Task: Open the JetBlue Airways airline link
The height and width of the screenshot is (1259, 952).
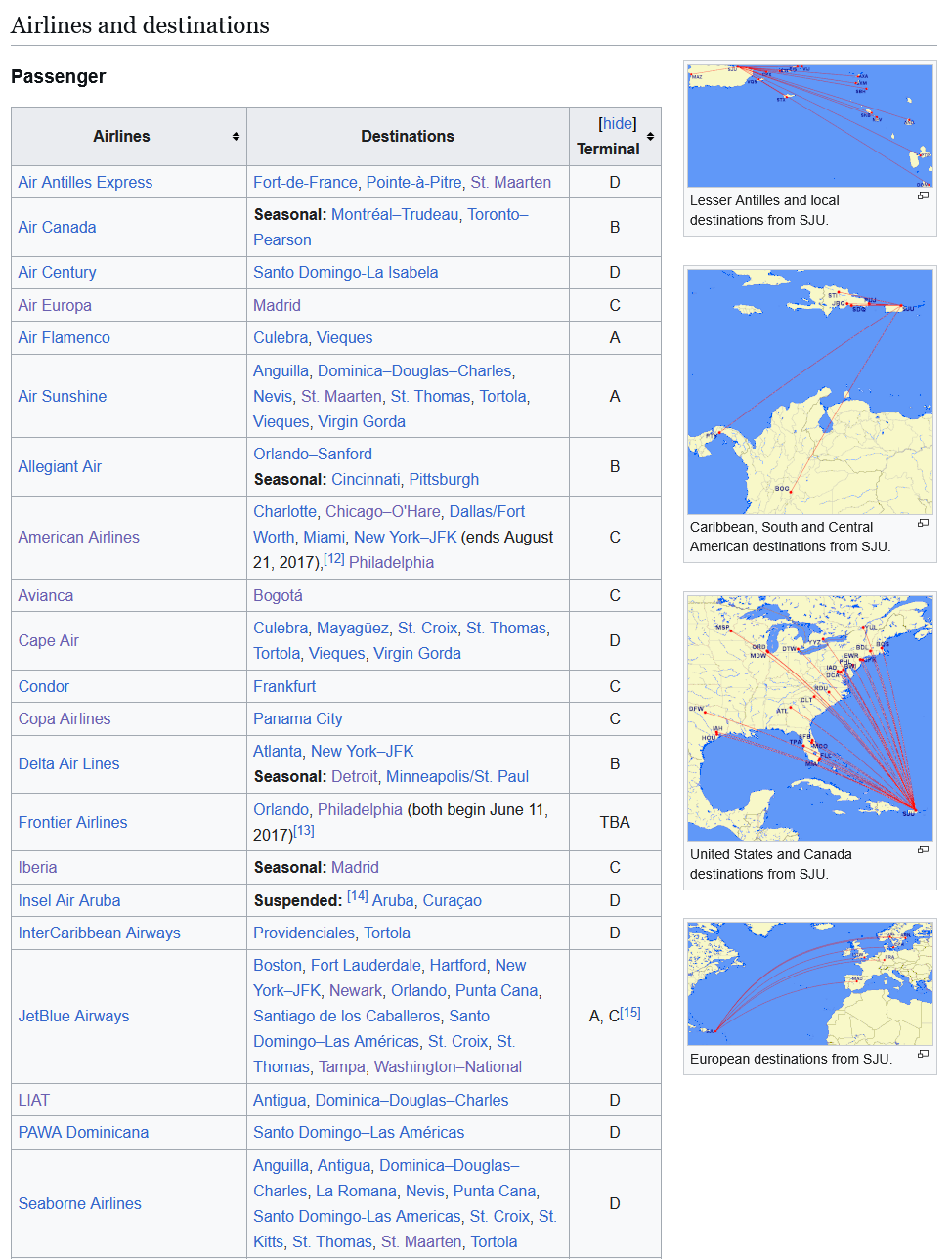Action: [x=74, y=1017]
